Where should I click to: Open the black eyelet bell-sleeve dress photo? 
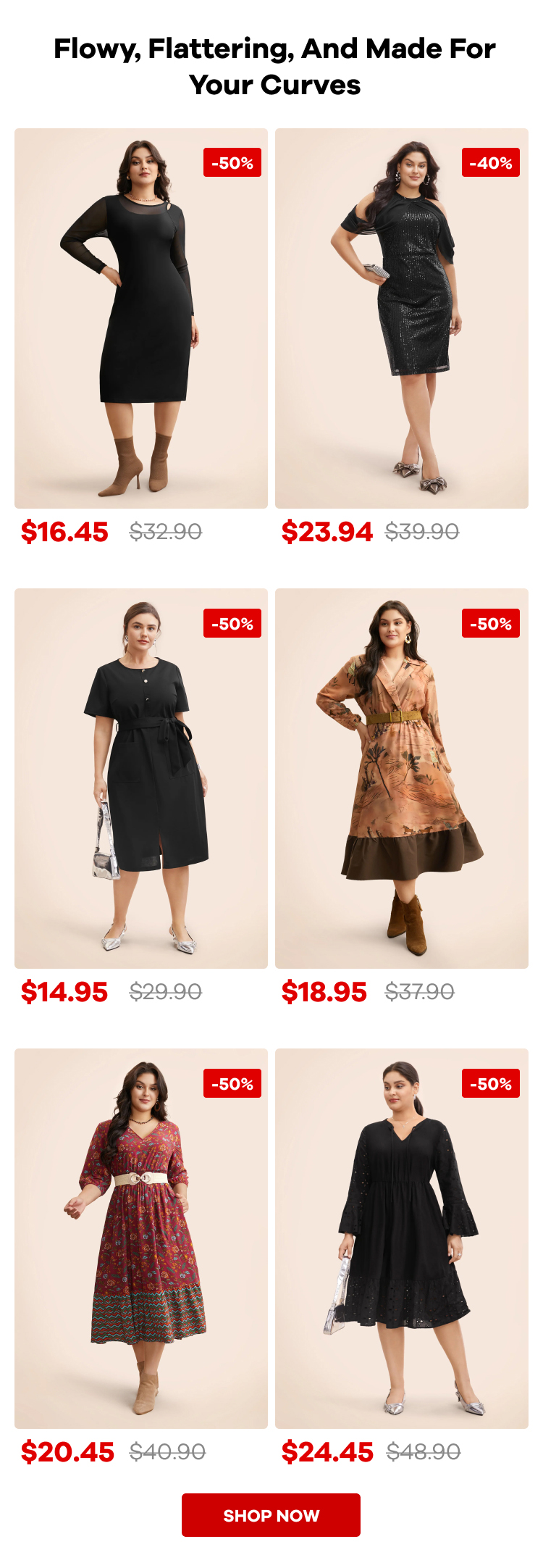coord(402,1238)
